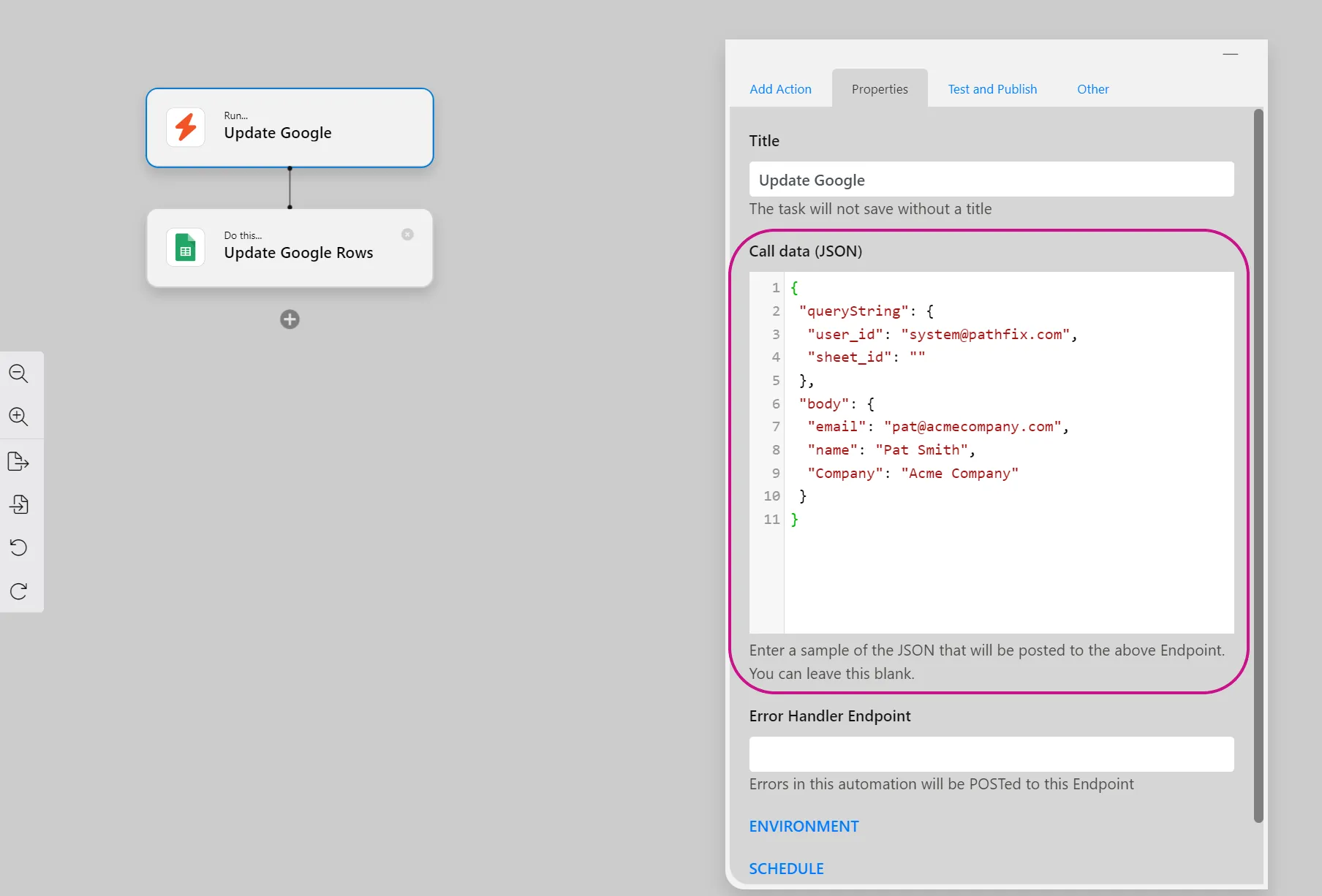Remove the Update Google Rows step
Screen dimensions: 1322x896
point(407,235)
